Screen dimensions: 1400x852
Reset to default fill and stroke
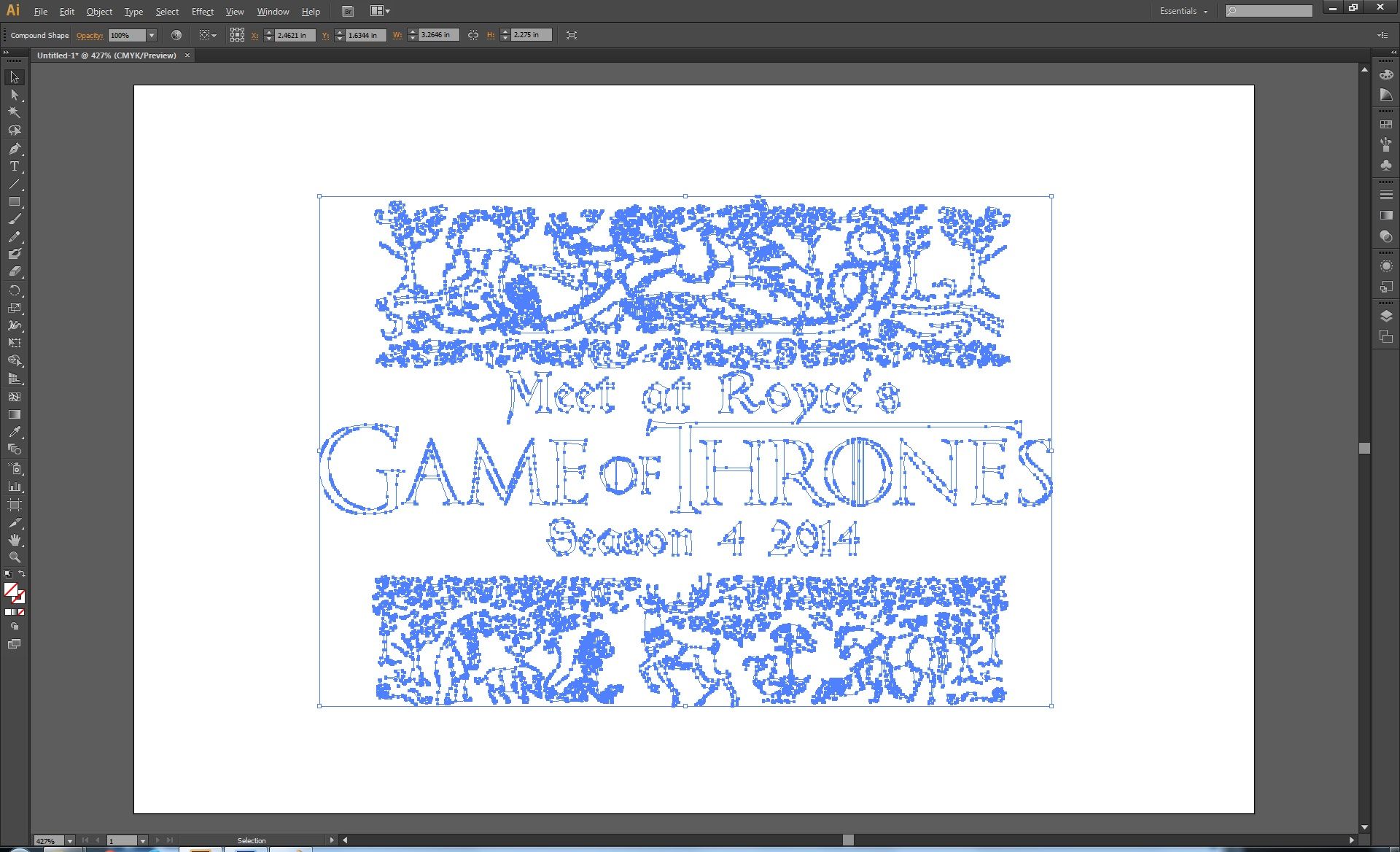8,574
